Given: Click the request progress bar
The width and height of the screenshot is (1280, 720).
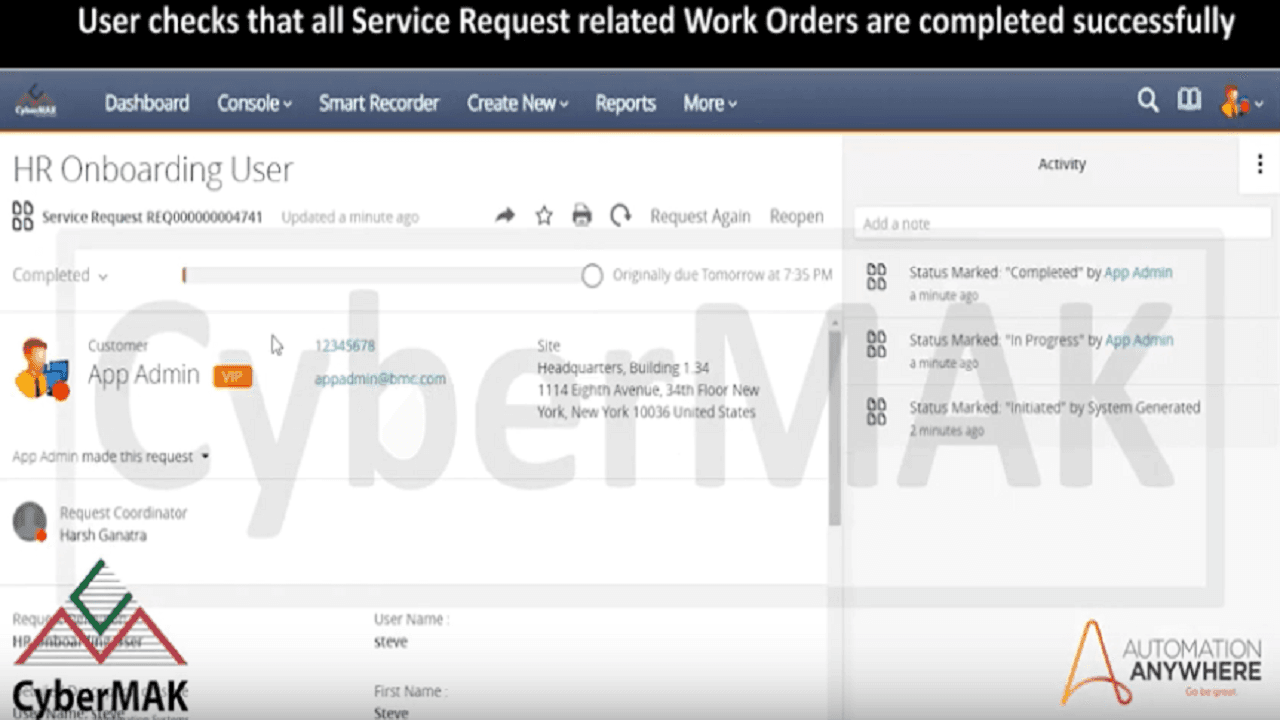Looking at the screenshot, I should pos(383,275).
